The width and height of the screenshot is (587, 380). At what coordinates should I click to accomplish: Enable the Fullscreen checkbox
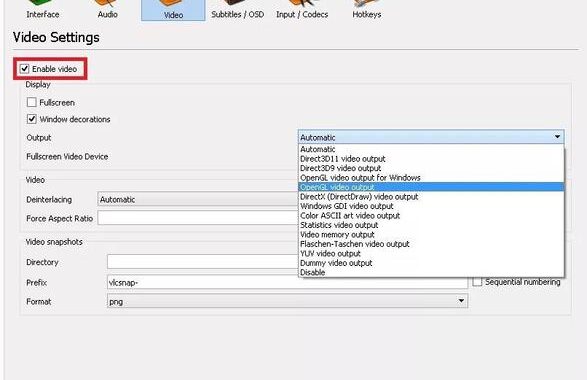31,102
